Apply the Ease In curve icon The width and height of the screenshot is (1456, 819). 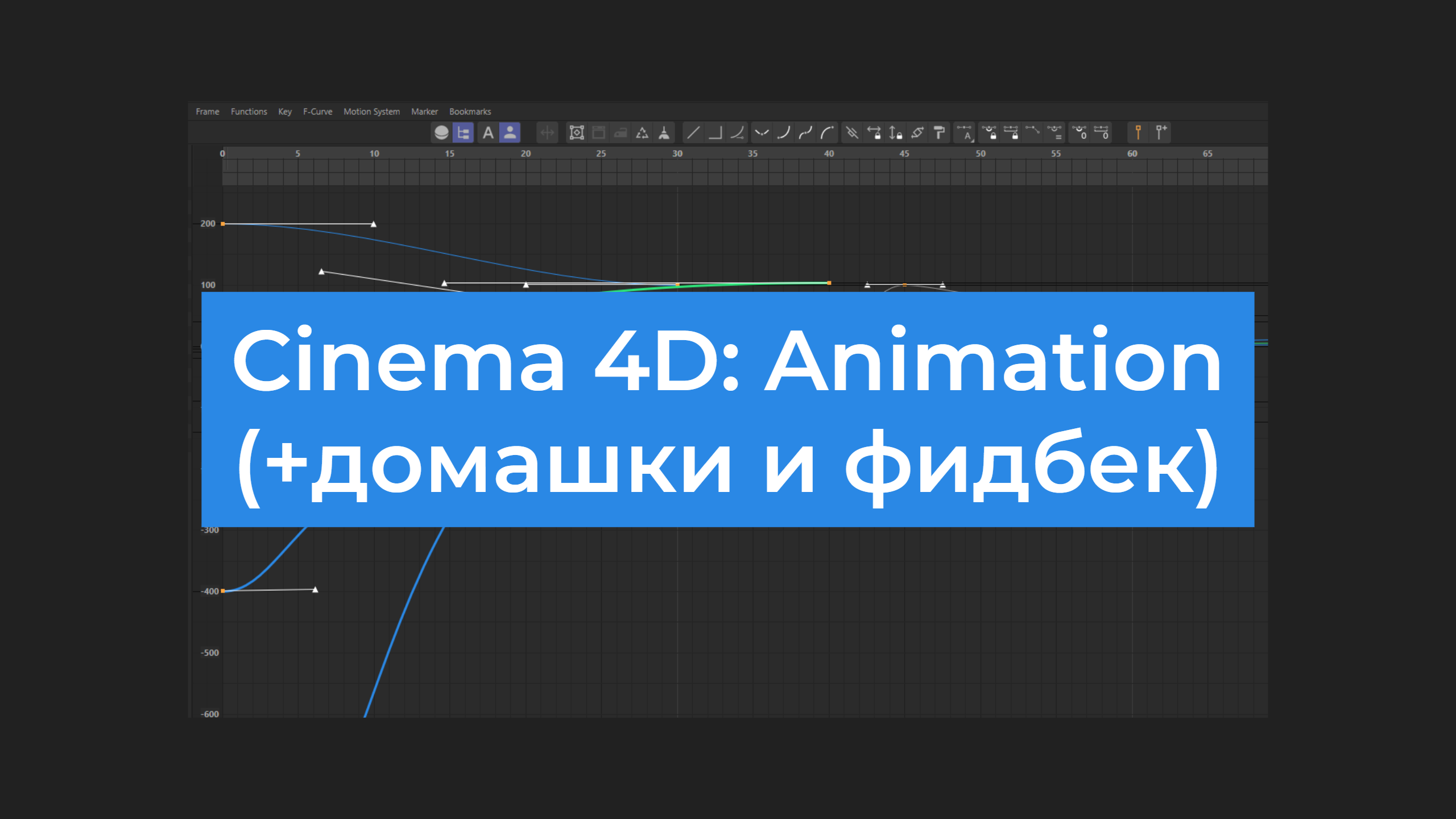click(784, 133)
